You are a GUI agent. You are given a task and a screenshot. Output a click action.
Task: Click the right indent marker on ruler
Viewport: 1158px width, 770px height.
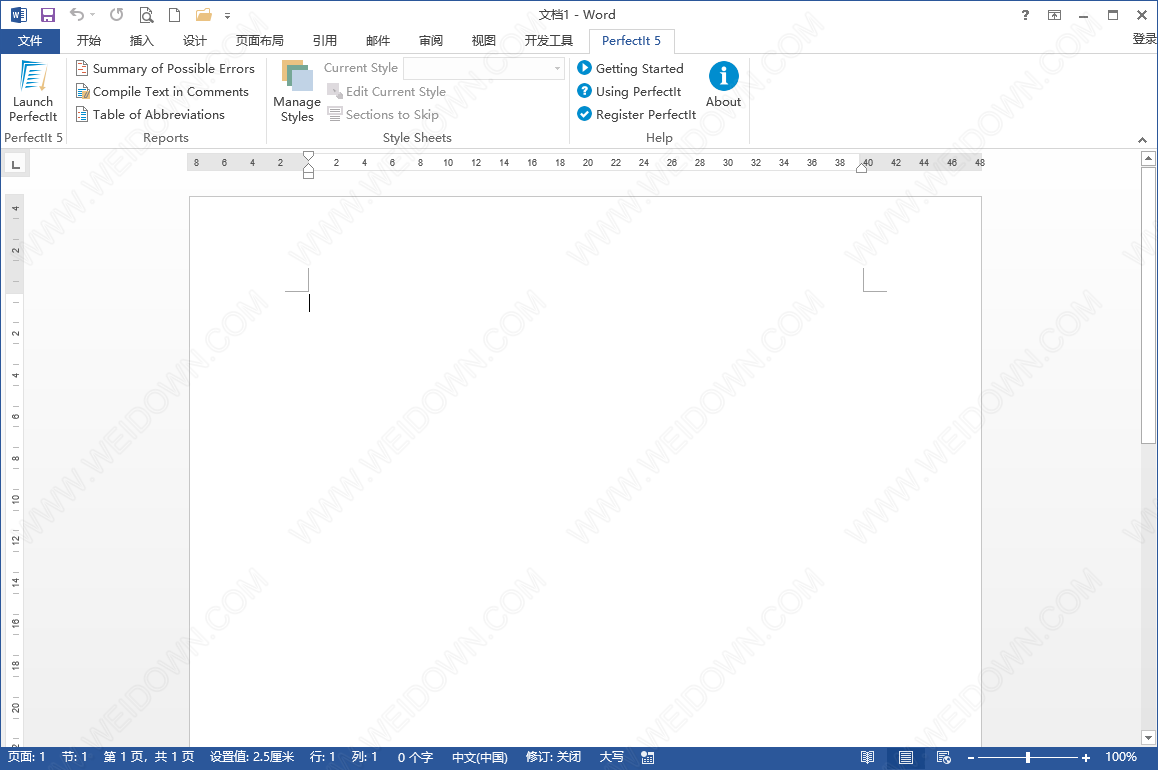[861, 168]
